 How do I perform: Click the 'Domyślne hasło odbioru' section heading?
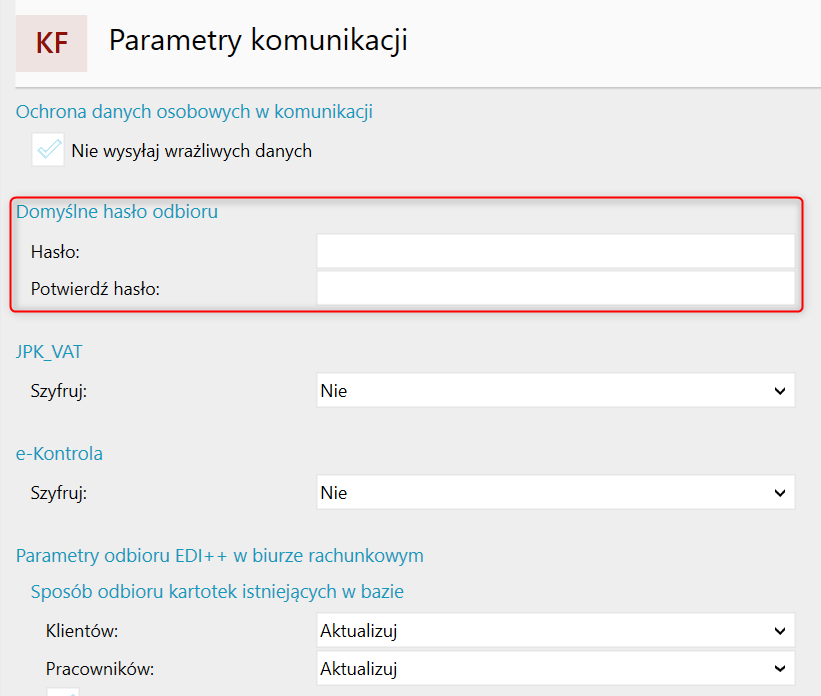coord(117,212)
